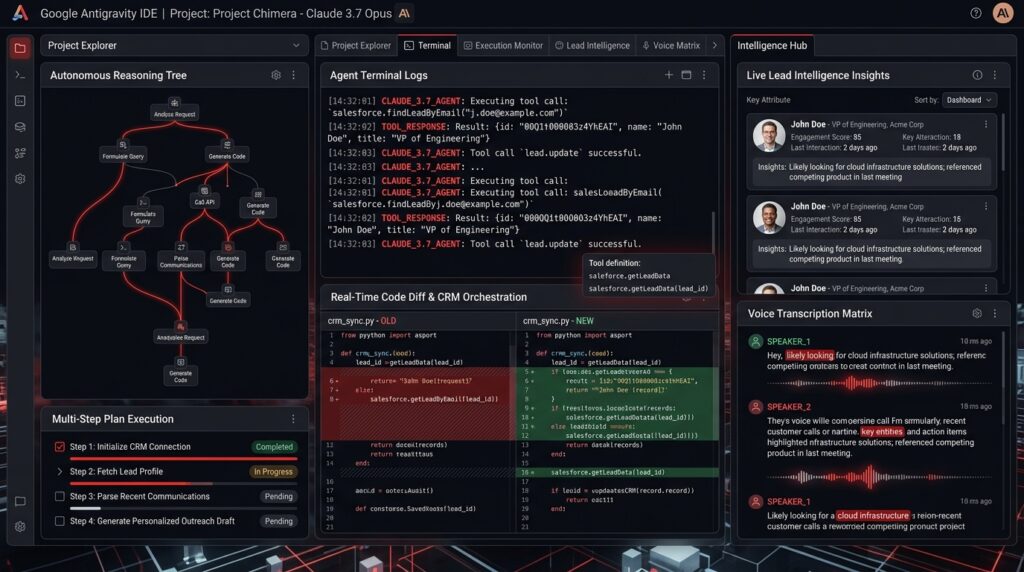1024x572 pixels.
Task: Open the gear icon in left sidebar middle
Action: (20, 178)
